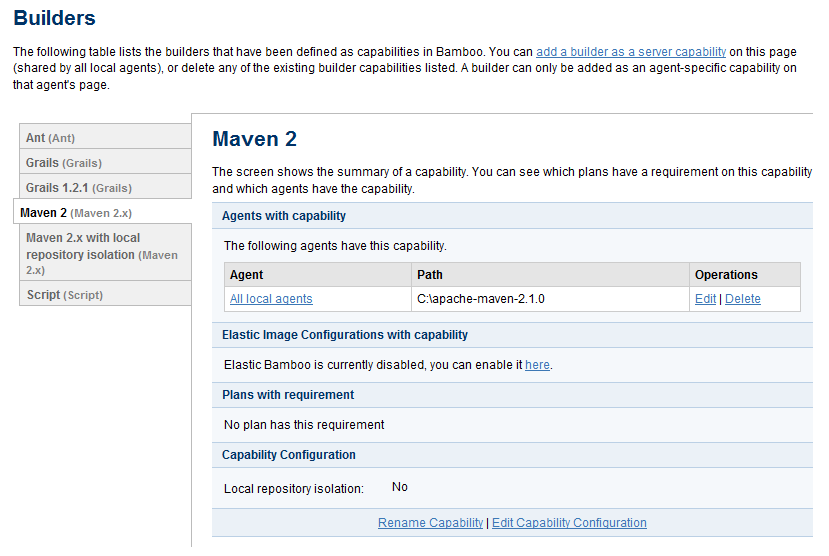Click the Capability Configuration section header
This screenshot has height=556, width=829.
click(512, 455)
